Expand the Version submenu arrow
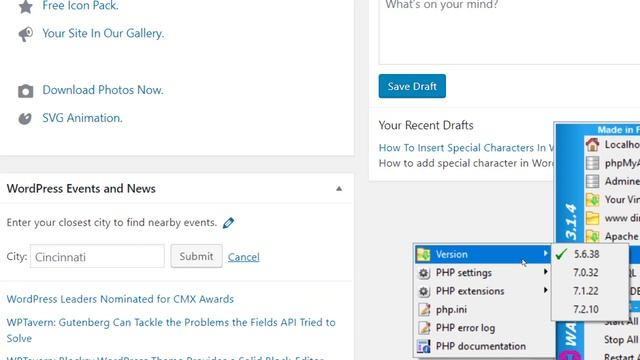Viewport: 640px width, 360px height. click(545, 253)
